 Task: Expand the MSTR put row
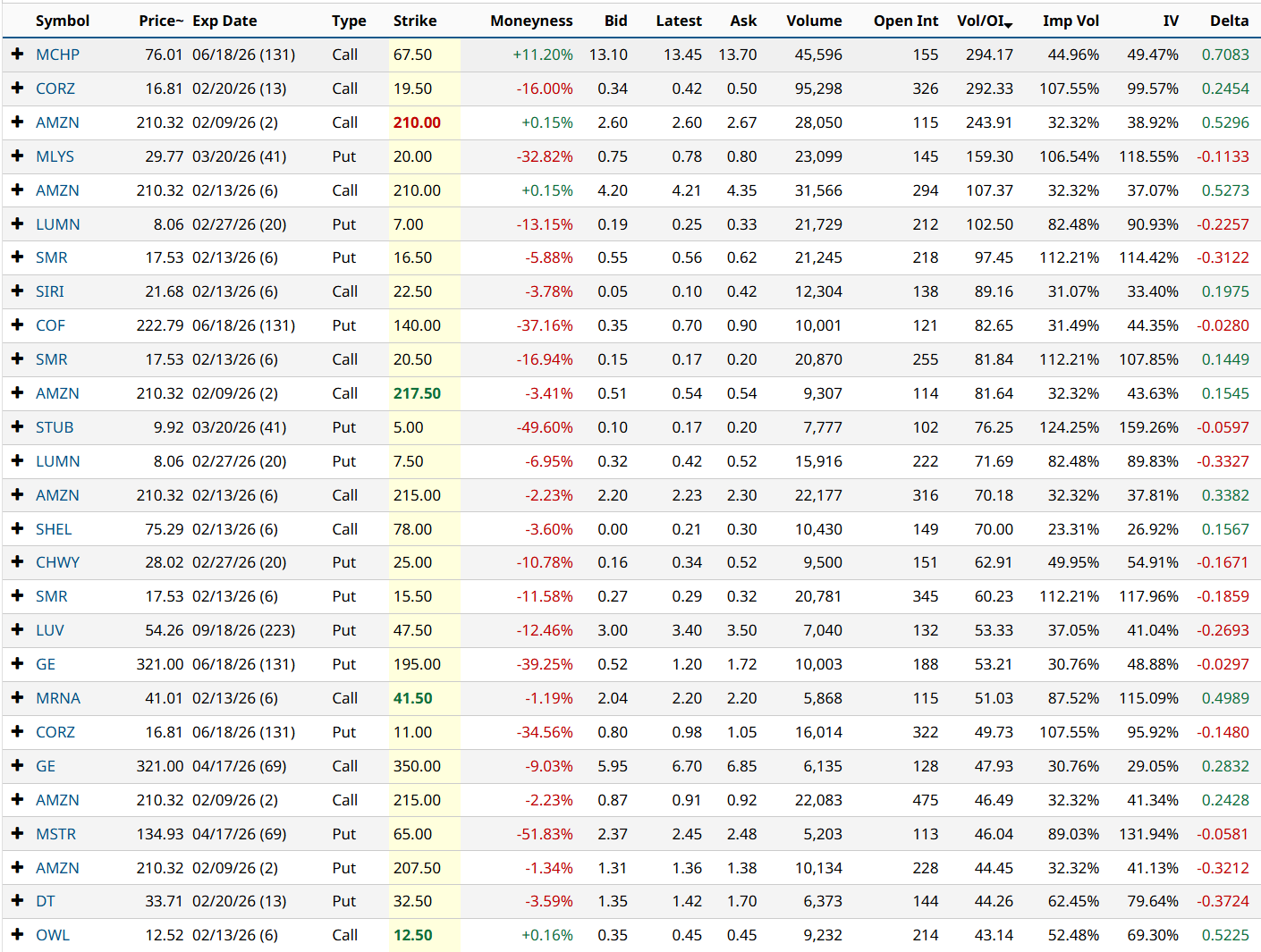click(x=17, y=834)
